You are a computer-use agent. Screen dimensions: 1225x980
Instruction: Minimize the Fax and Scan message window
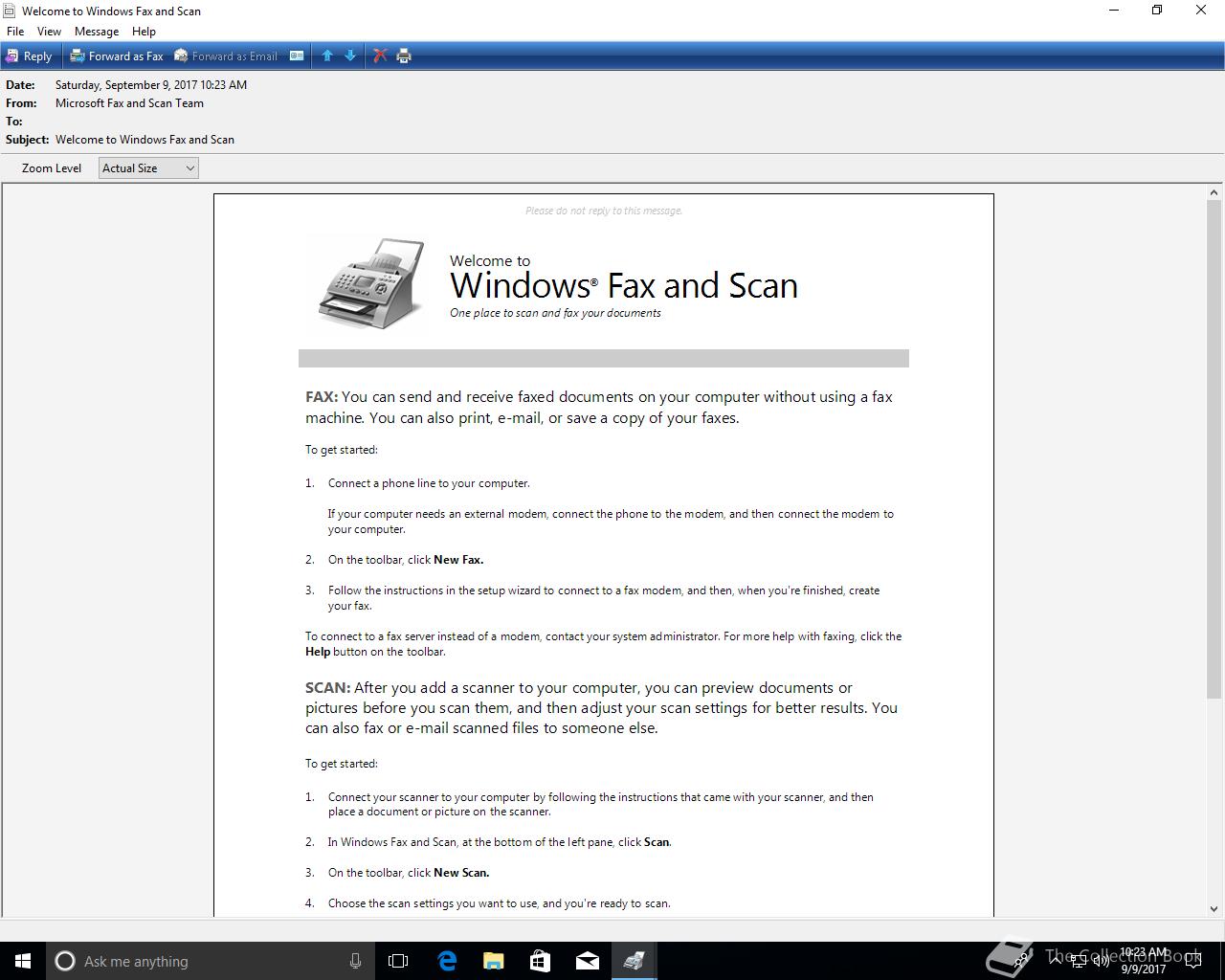tap(1113, 11)
